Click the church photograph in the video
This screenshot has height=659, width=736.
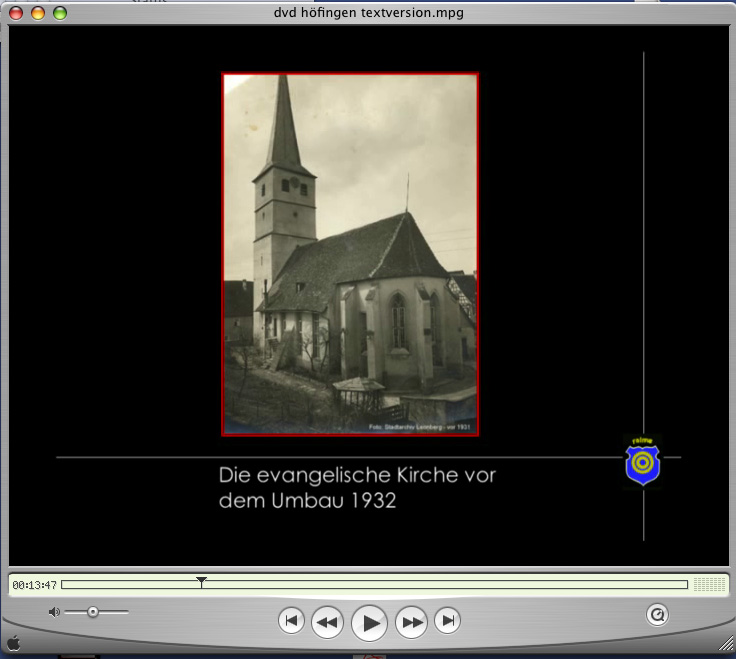(350, 254)
